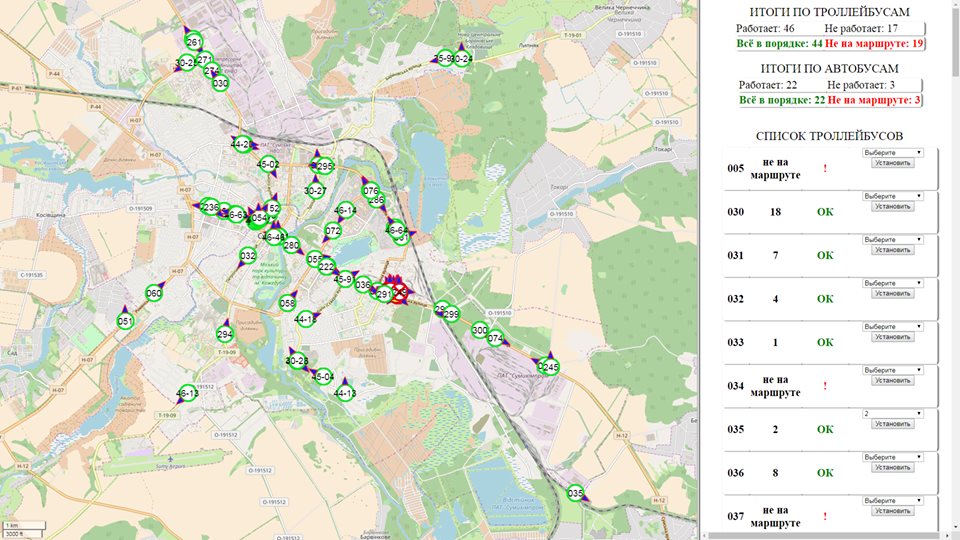Select map marker 280
Image resolution: width=960 pixels, height=540 pixels.
click(x=291, y=246)
